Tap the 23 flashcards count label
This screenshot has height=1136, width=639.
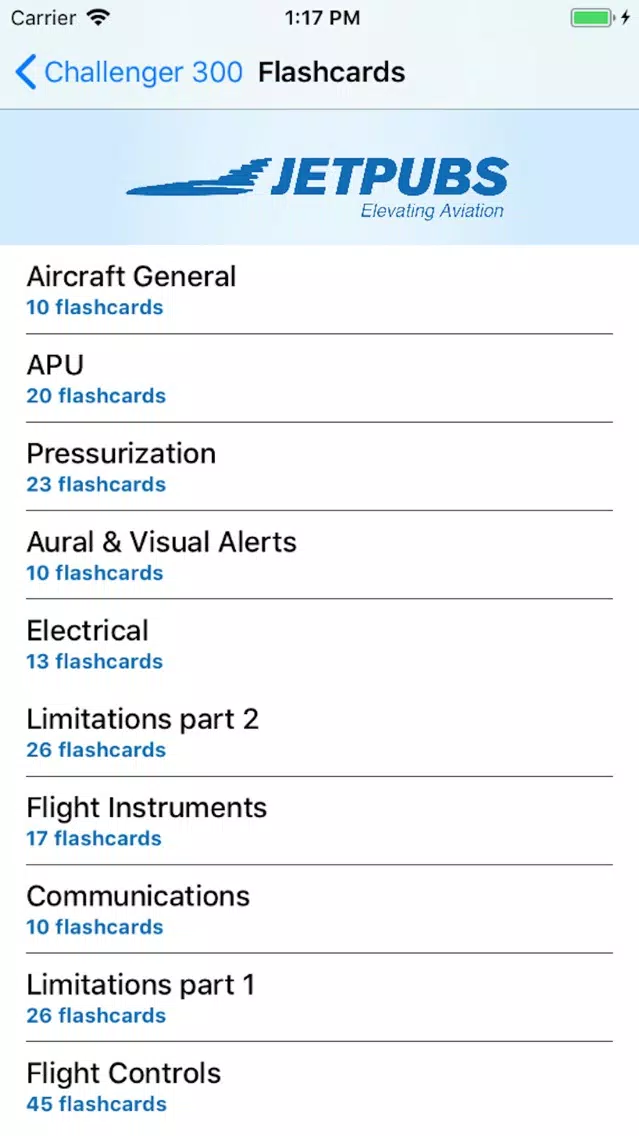pyautogui.click(x=96, y=484)
